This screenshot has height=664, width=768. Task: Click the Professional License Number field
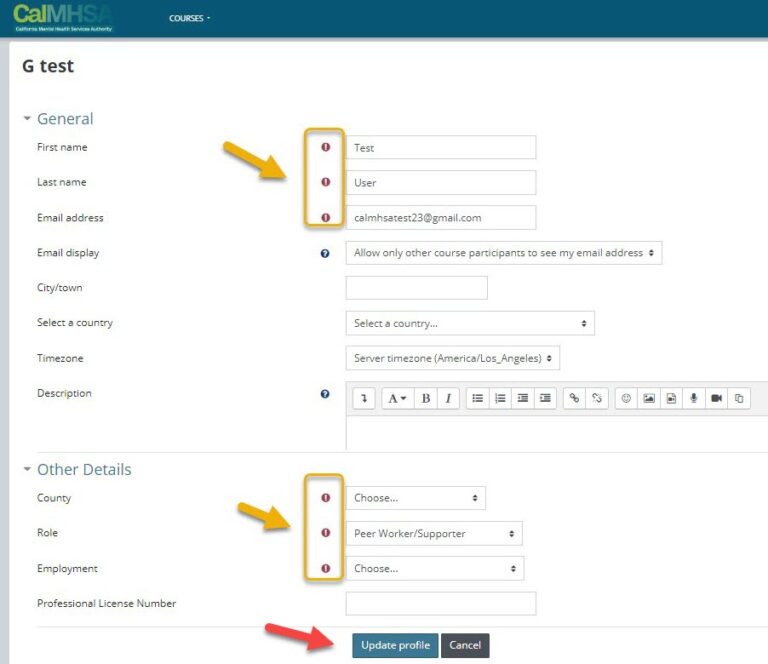pyautogui.click(x=441, y=603)
